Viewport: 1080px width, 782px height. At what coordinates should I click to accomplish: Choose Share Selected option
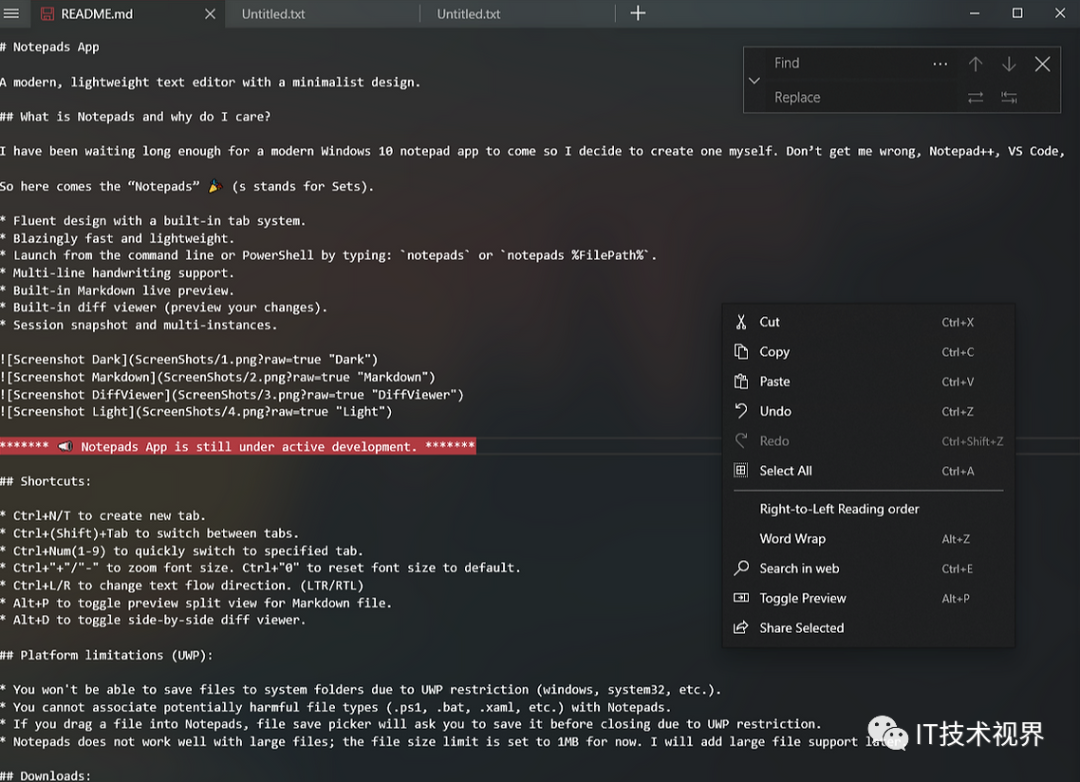pos(868,628)
